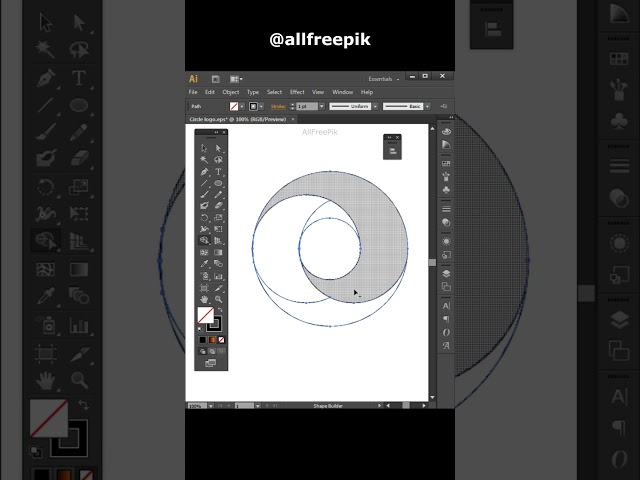Viewport: 640px width, 480px height.
Task: Select the Slice tool
Action: tap(218, 288)
